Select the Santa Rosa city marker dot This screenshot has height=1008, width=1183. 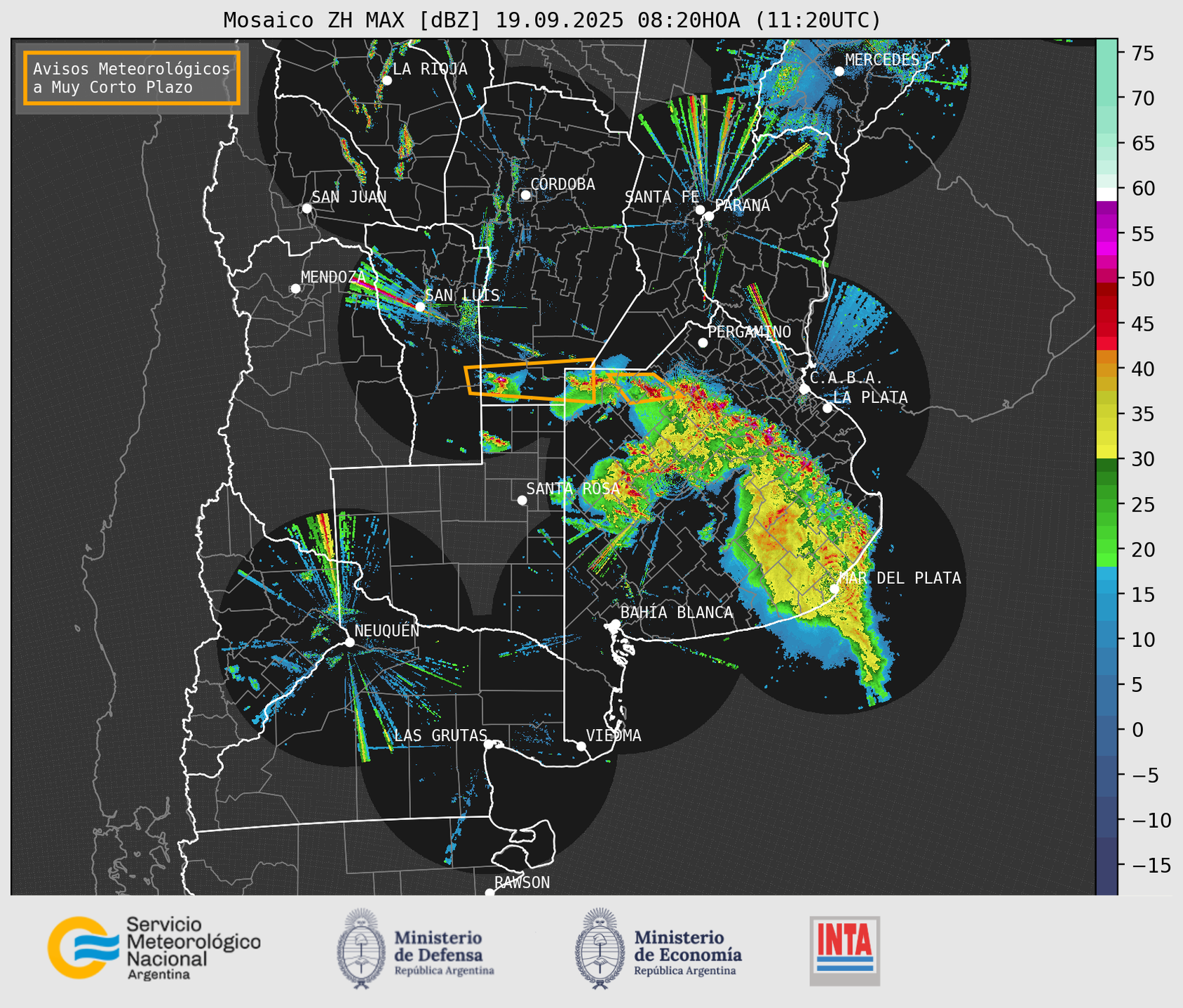522,500
